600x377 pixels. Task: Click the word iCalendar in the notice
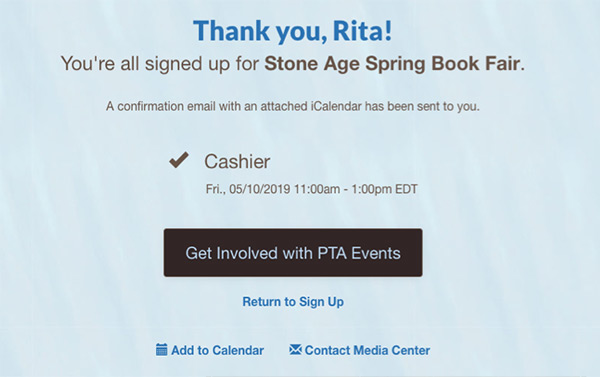pyautogui.click(x=336, y=106)
